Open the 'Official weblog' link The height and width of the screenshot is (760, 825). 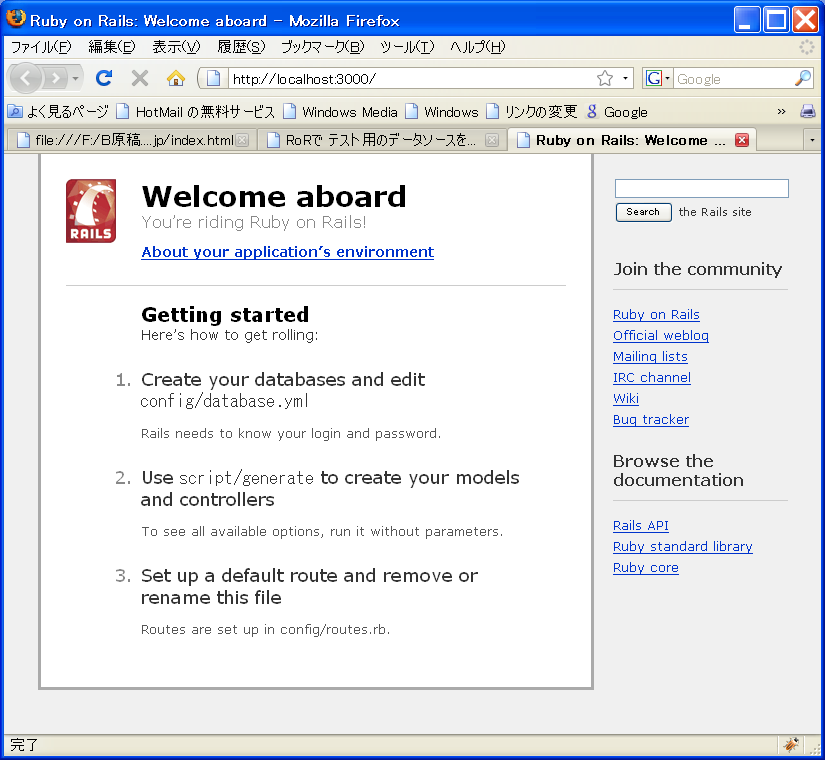pos(661,336)
